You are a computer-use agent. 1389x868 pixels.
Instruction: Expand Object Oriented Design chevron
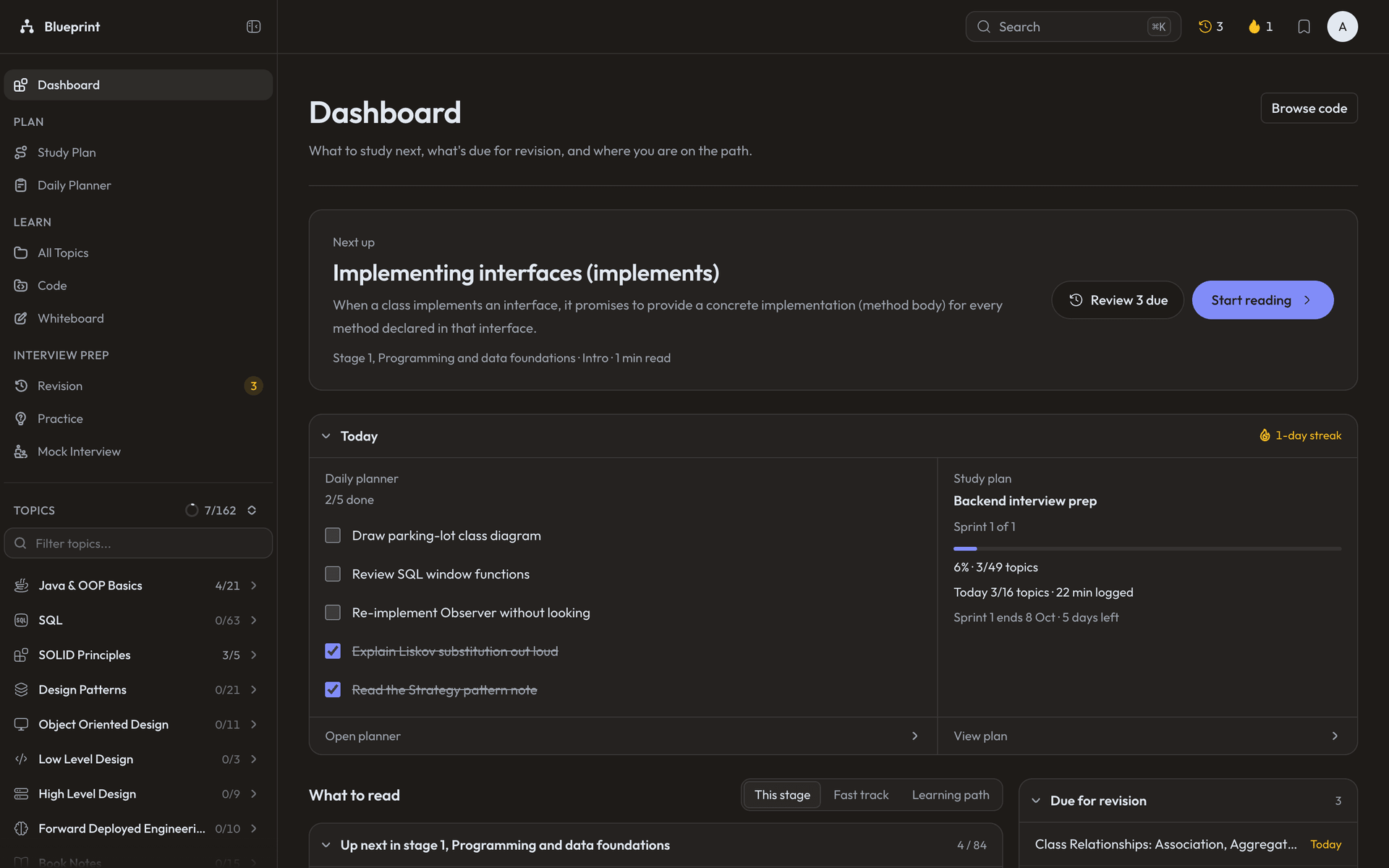[x=254, y=724]
